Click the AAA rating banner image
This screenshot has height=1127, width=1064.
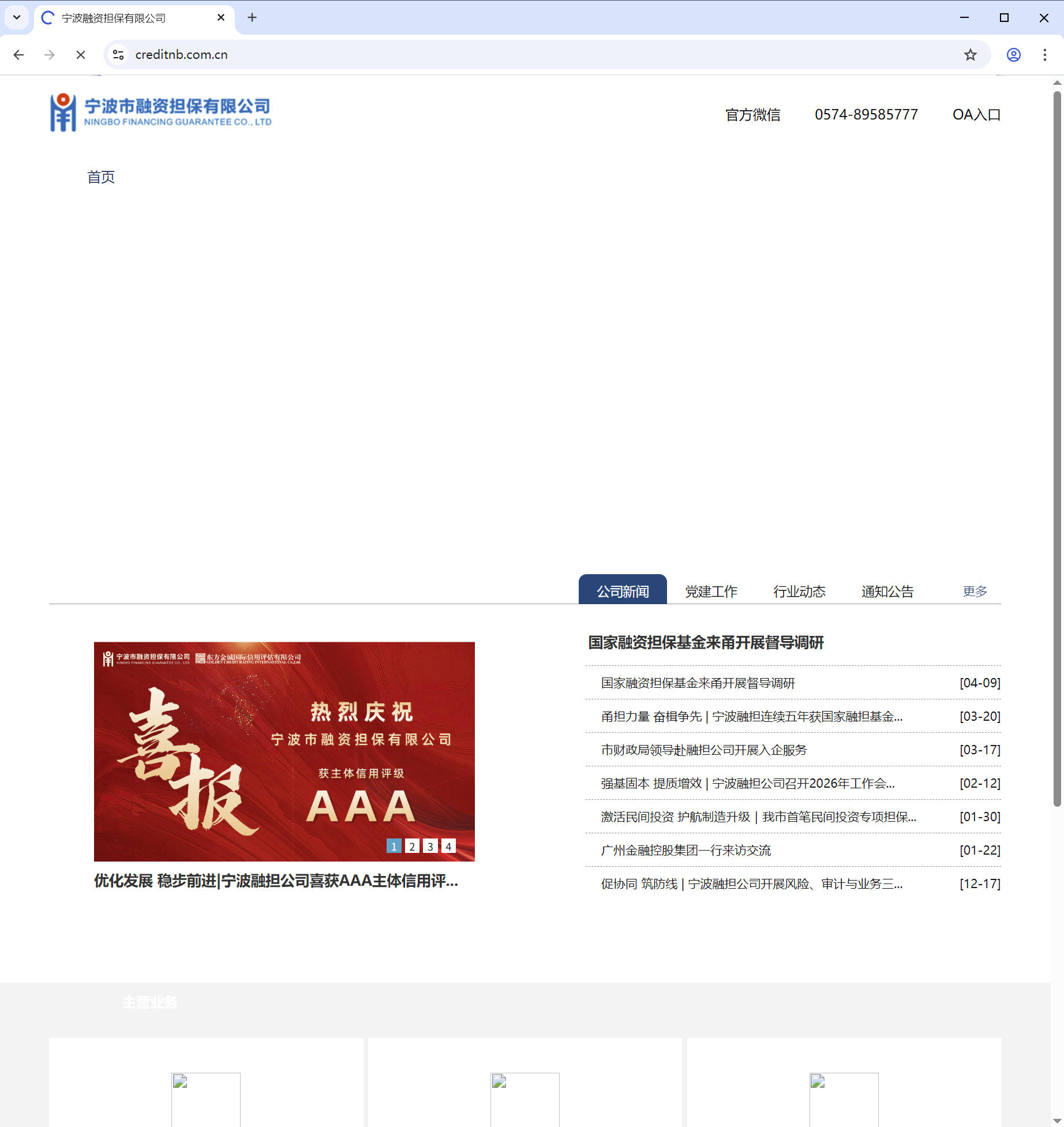(284, 750)
